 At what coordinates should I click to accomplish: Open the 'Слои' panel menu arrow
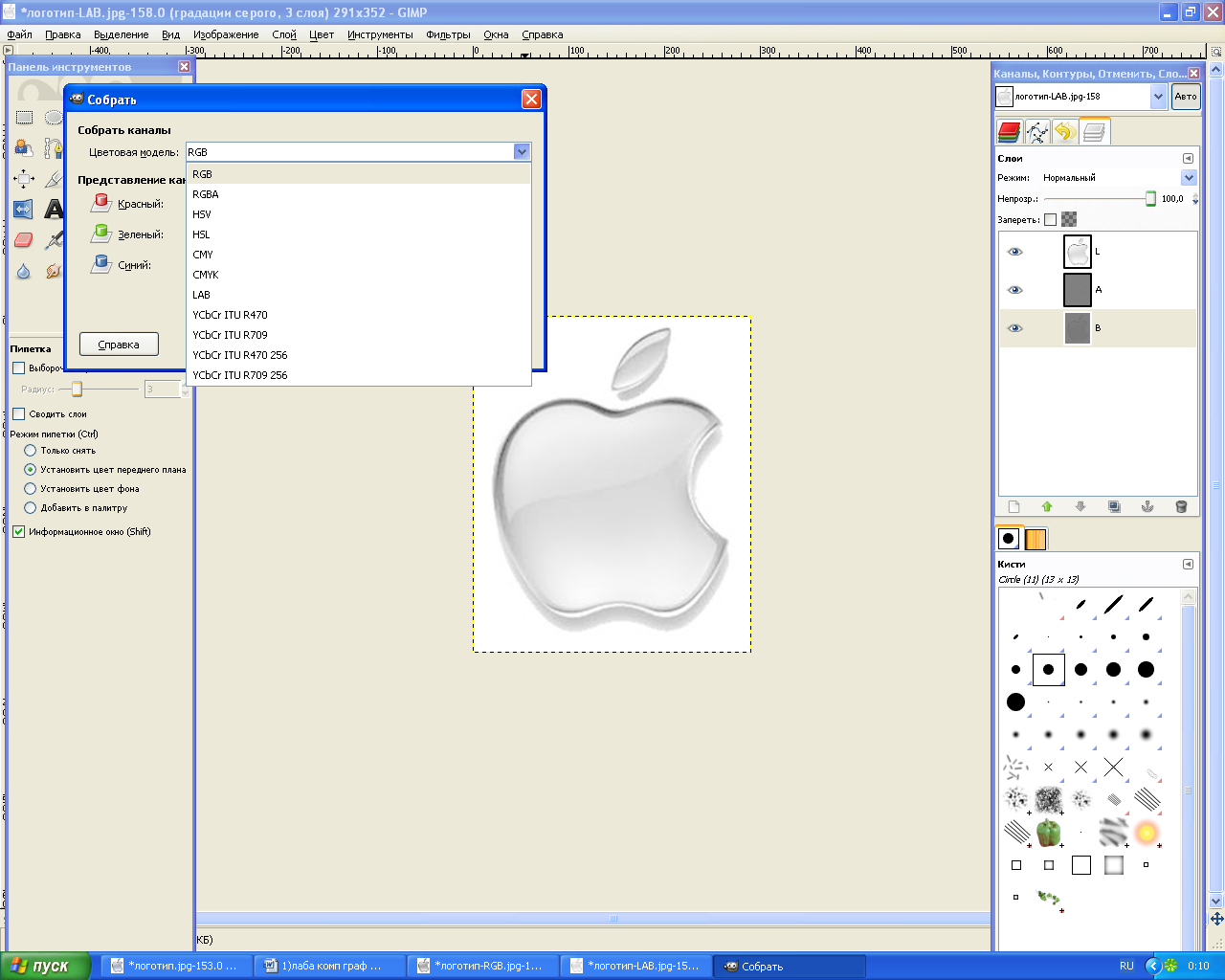1188,158
